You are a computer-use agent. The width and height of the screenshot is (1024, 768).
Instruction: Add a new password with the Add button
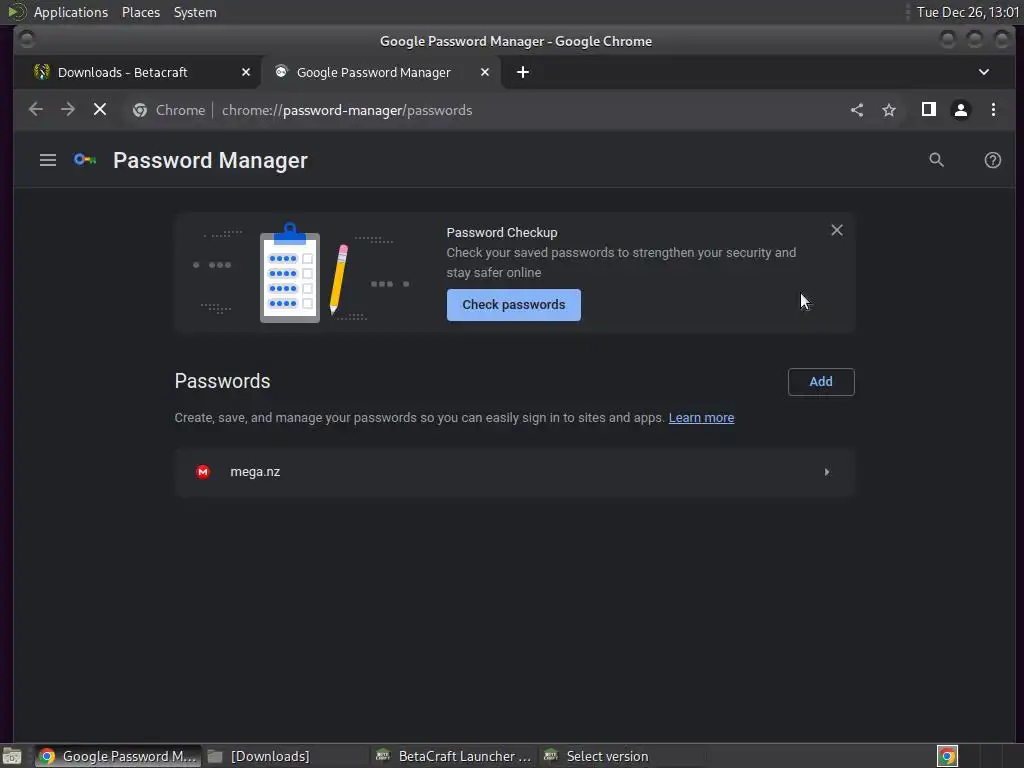(x=821, y=382)
